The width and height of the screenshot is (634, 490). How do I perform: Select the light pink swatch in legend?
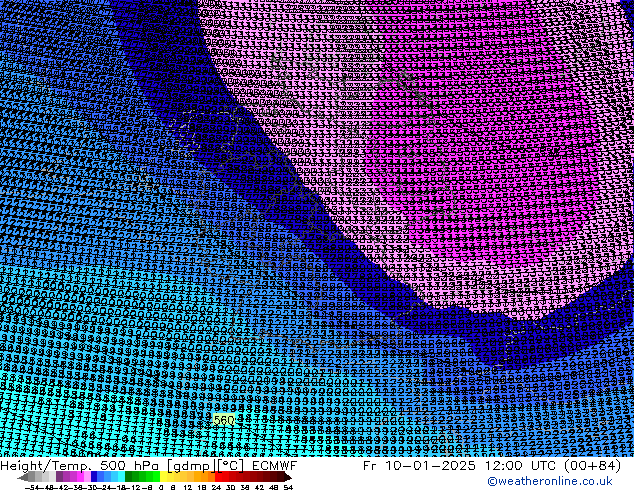click(x=87, y=476)
